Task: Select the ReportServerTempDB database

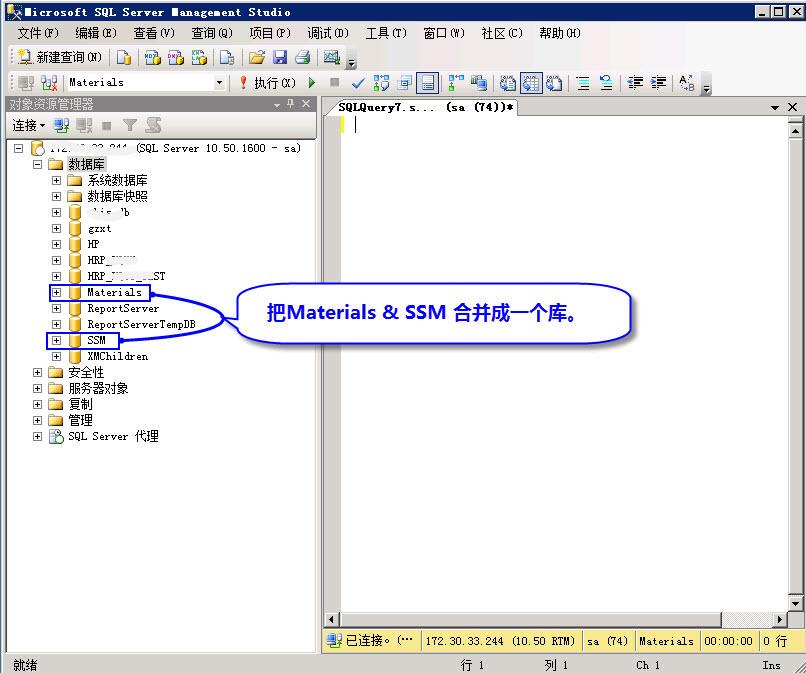Action: click(x=141, y=324)
